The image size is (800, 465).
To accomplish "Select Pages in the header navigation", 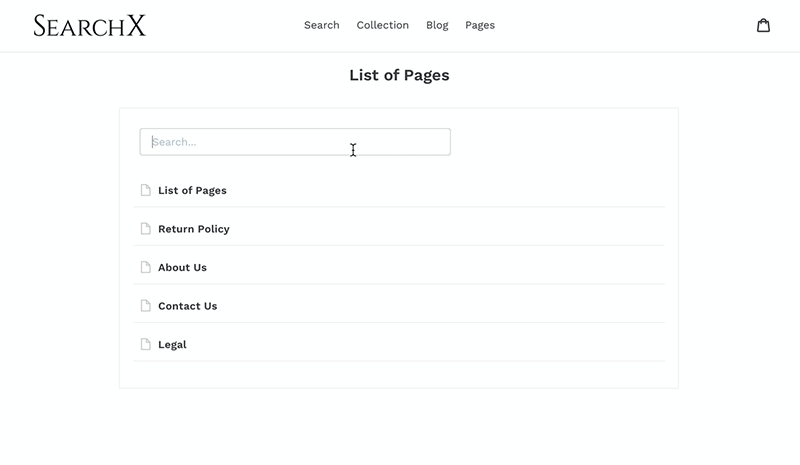I will coord(479,25).
